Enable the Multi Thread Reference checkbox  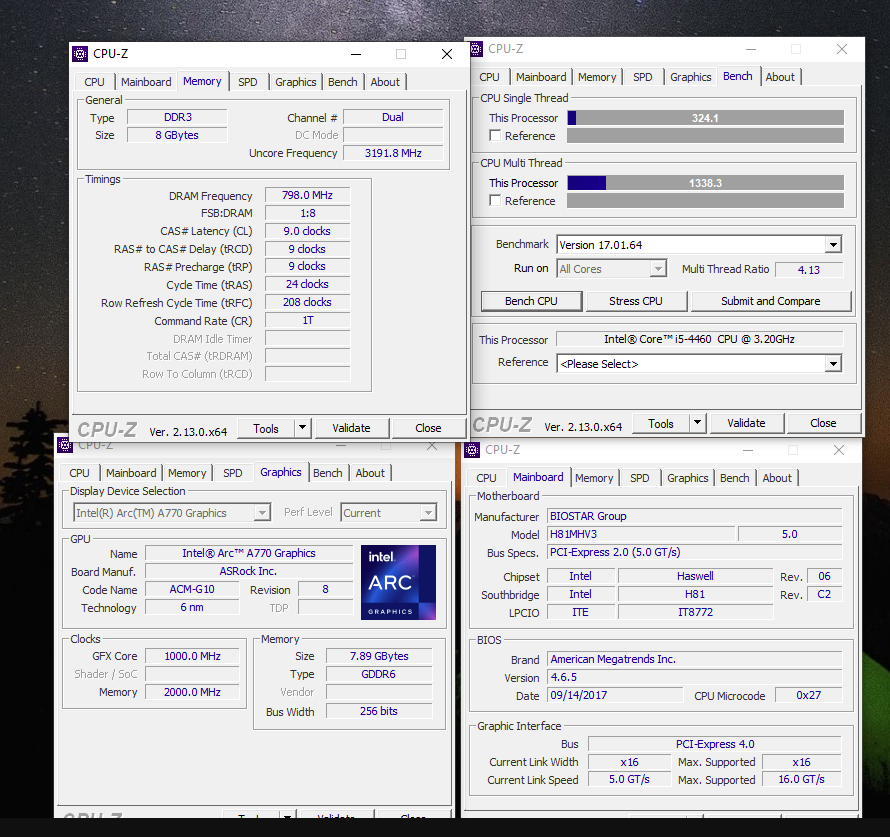point(495,200)
